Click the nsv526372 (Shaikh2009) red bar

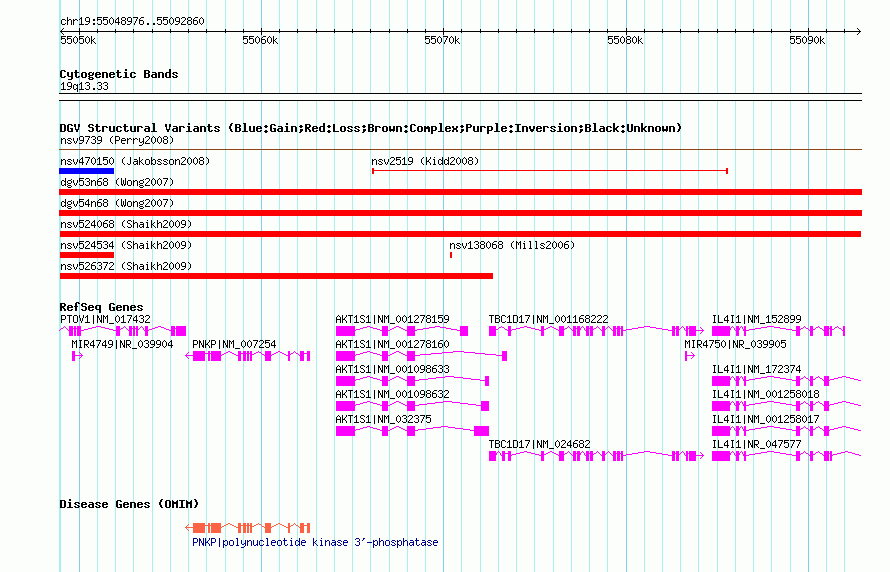(x=276, y=276)
